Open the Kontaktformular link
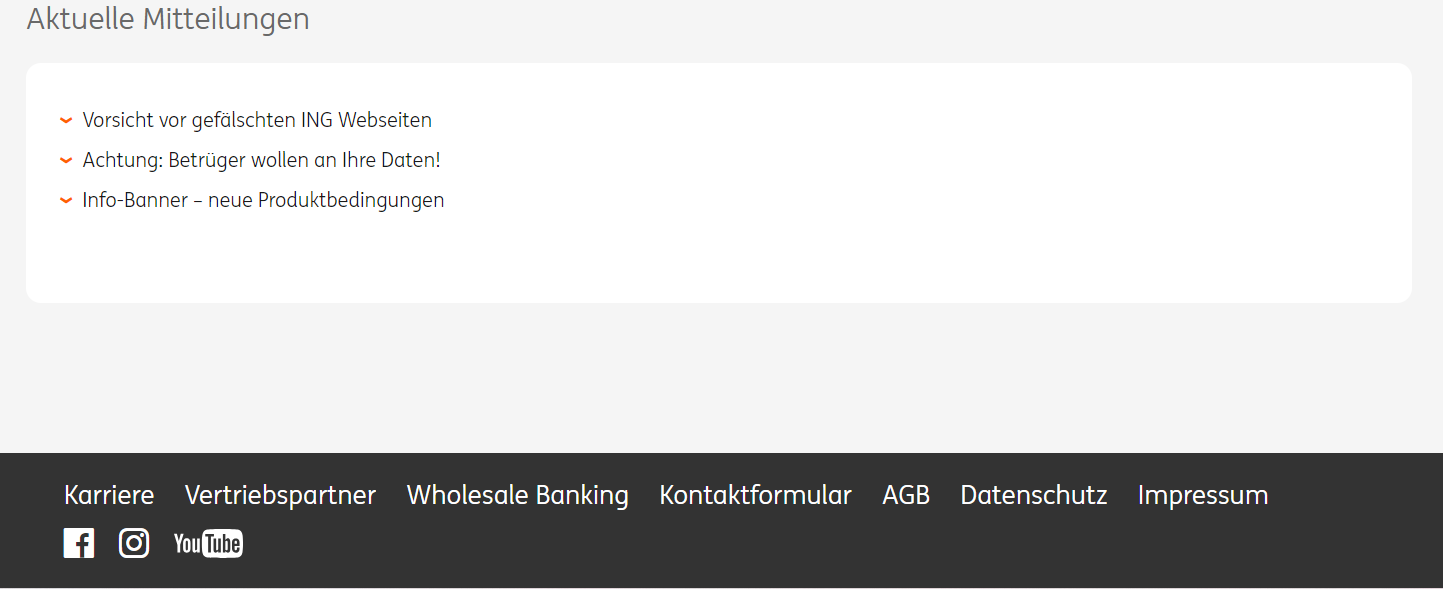 (x=755, y=495)
